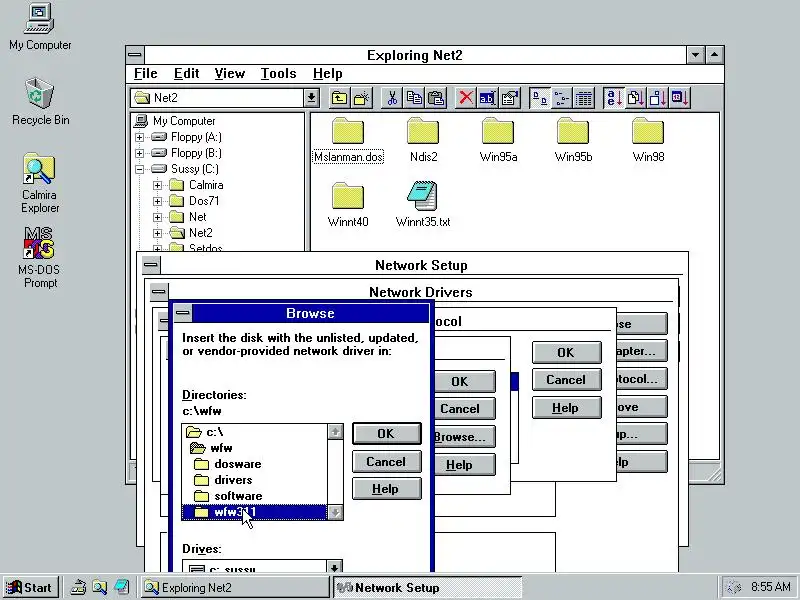Screen dimensions: 800x600
Task: Switch to details table view
Action: (584, 97)
